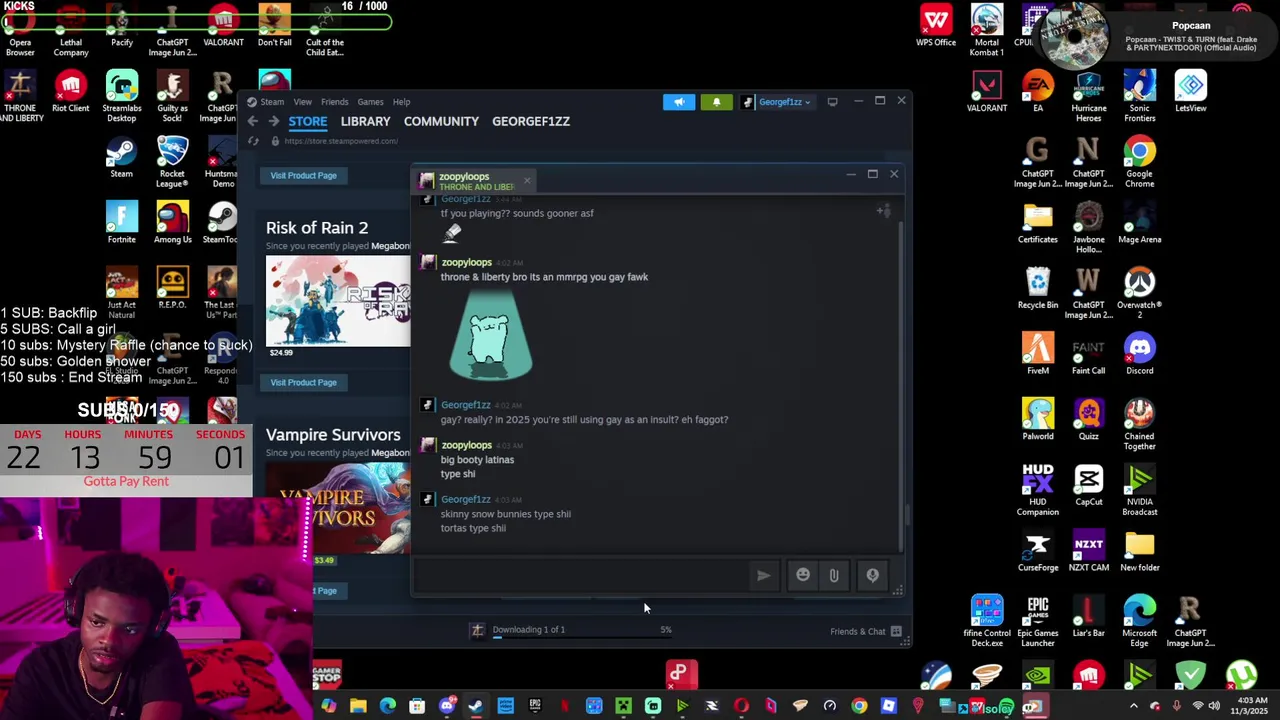The image size is (1280, 720).
Task: Open Big Picture mode icon in Steam
Action: (832, 102)
